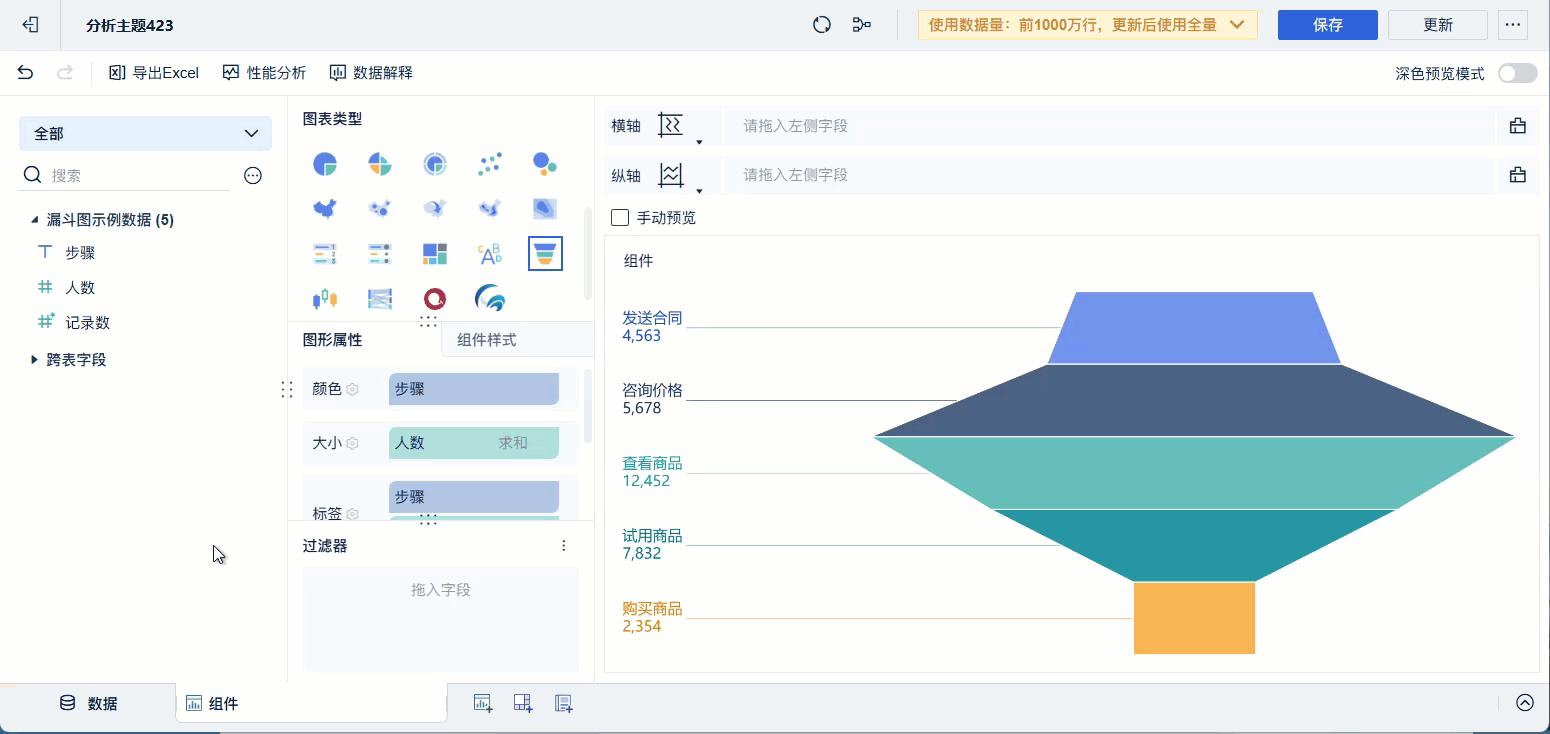Open the 标签 settings gear

click(x=352, y=514)
